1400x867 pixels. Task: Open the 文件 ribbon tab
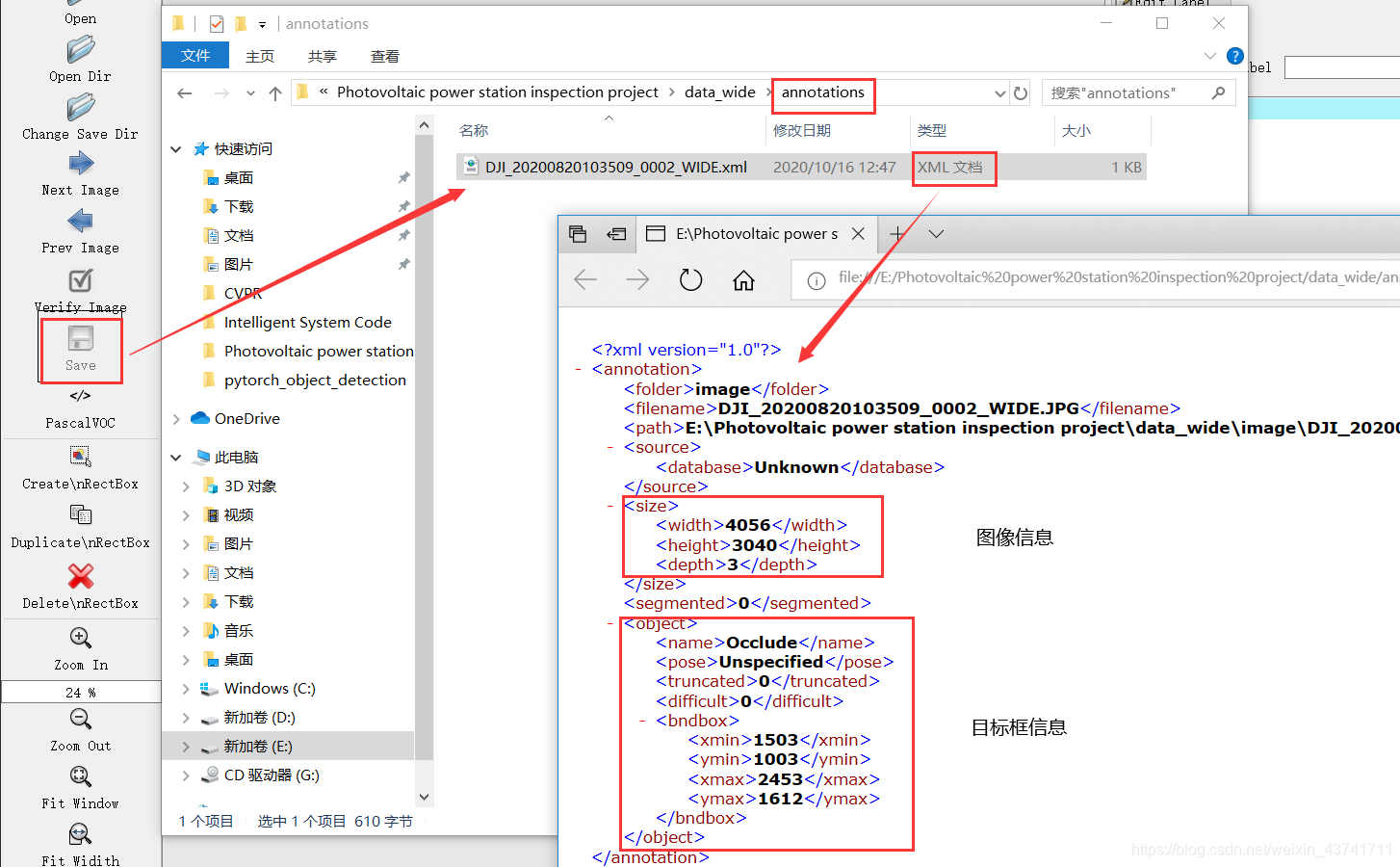[195, 56]
